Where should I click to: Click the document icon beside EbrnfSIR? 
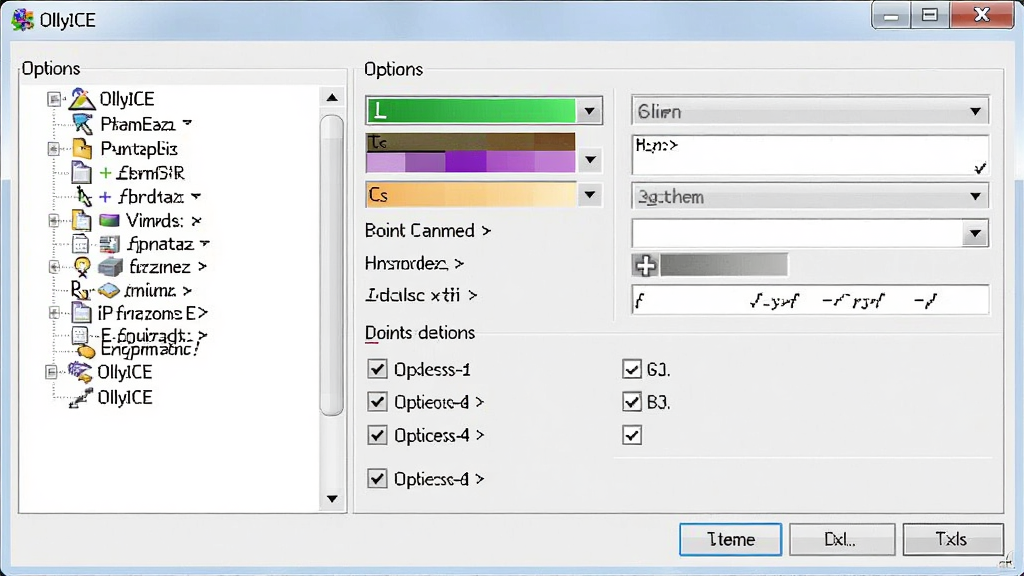pyautogui.click(x=81, y=173)
